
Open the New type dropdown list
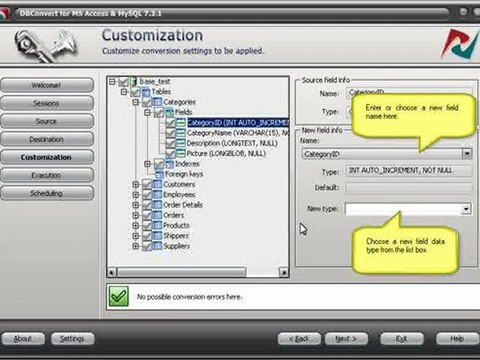(466, 209)
